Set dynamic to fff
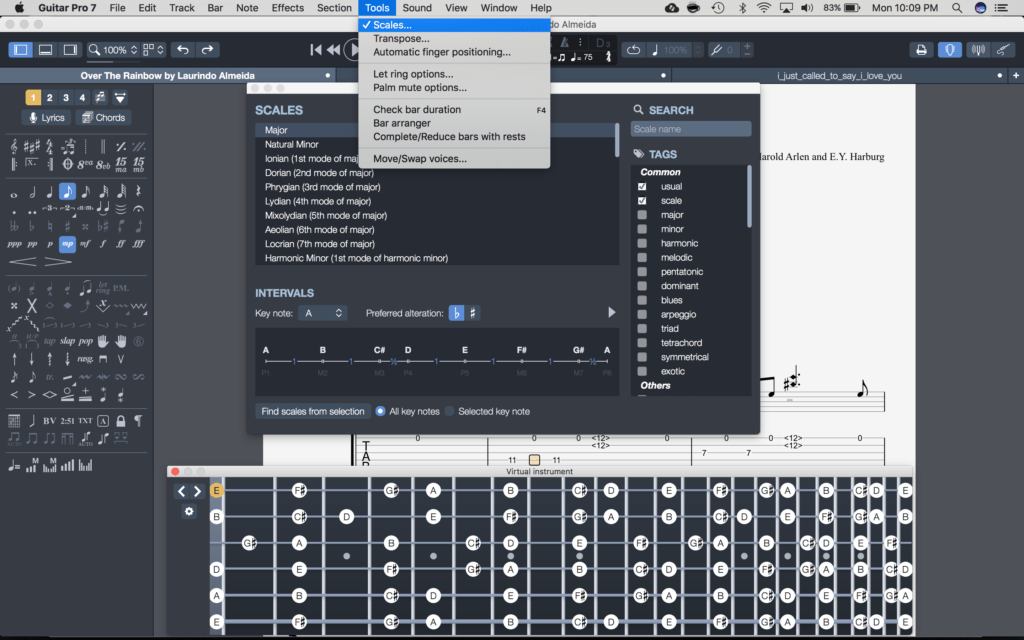Viewport: 1024px width, 640px height. pyautogui.click(x=138, y=244)
